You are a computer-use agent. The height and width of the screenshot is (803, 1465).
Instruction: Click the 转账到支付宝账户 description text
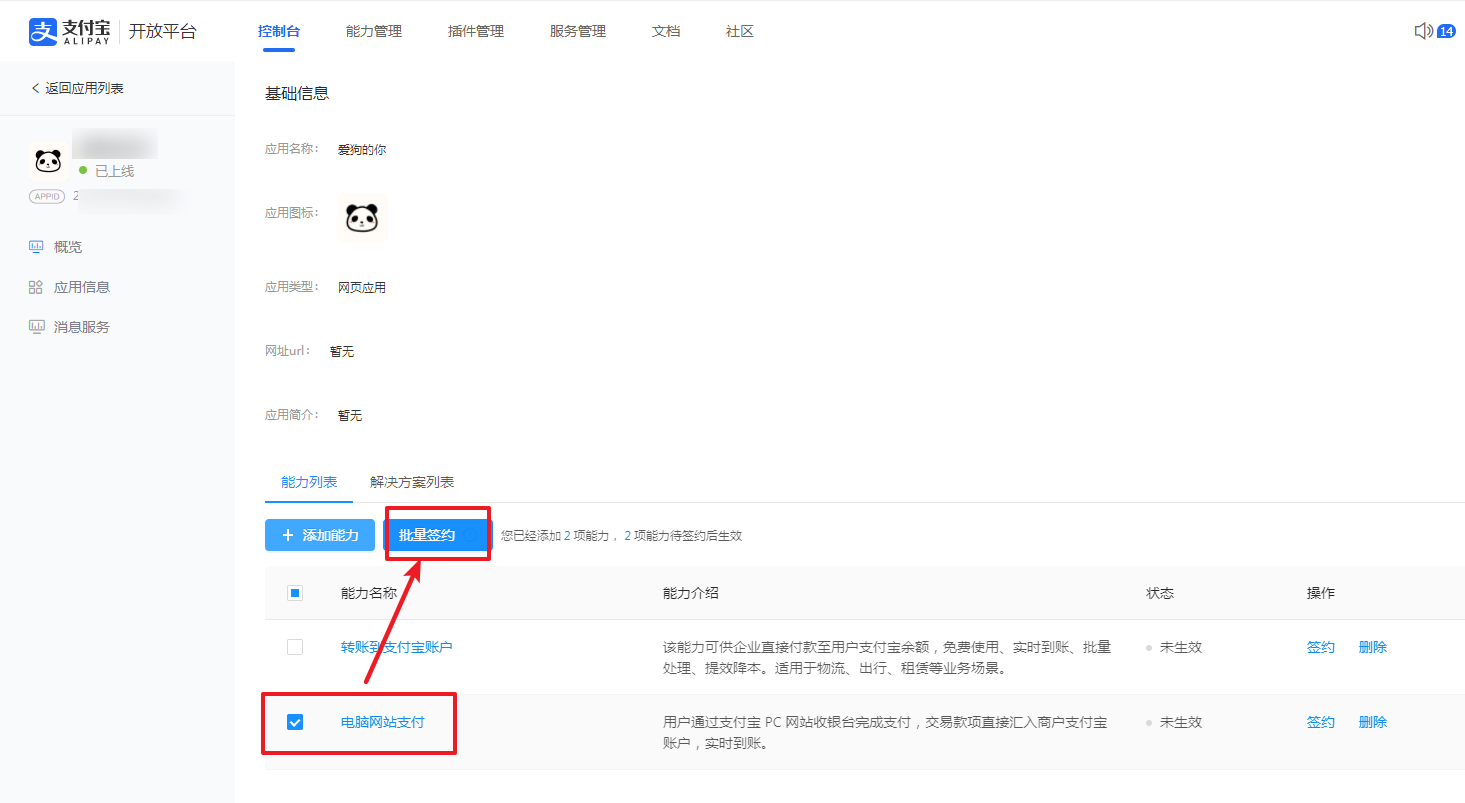pyautogui.click(x=887, y=657)
